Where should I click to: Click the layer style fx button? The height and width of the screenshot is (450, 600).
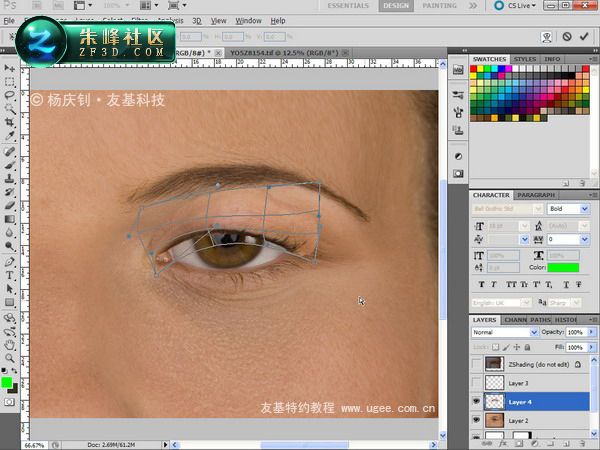(502, 444)
